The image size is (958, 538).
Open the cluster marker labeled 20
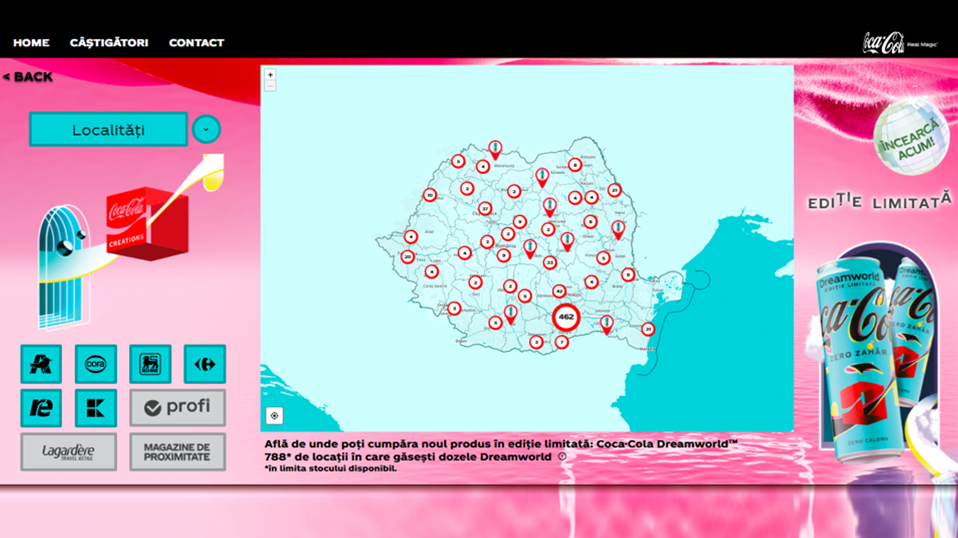coord(408,257)
